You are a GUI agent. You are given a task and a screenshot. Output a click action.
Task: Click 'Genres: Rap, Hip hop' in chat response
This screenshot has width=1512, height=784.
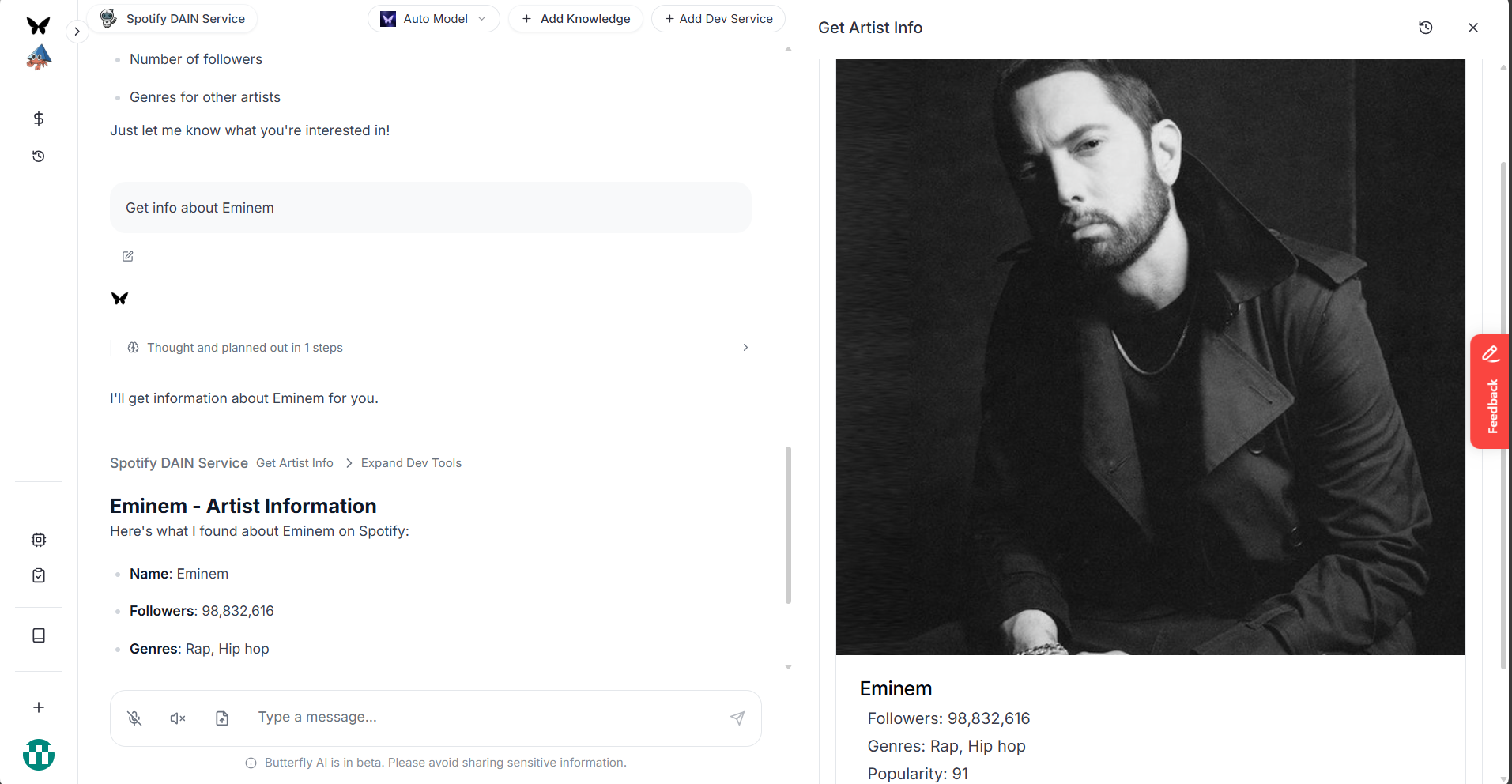(199, 649)
